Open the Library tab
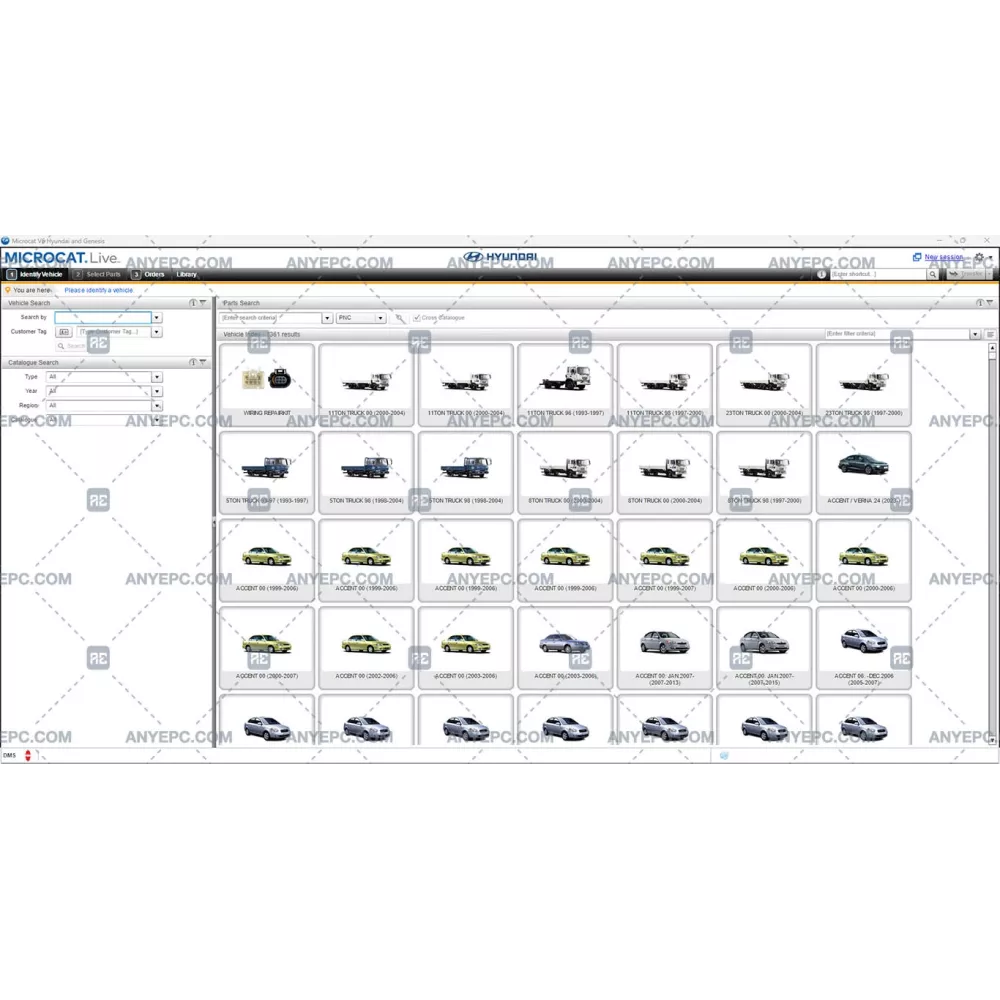 (187, 274)
